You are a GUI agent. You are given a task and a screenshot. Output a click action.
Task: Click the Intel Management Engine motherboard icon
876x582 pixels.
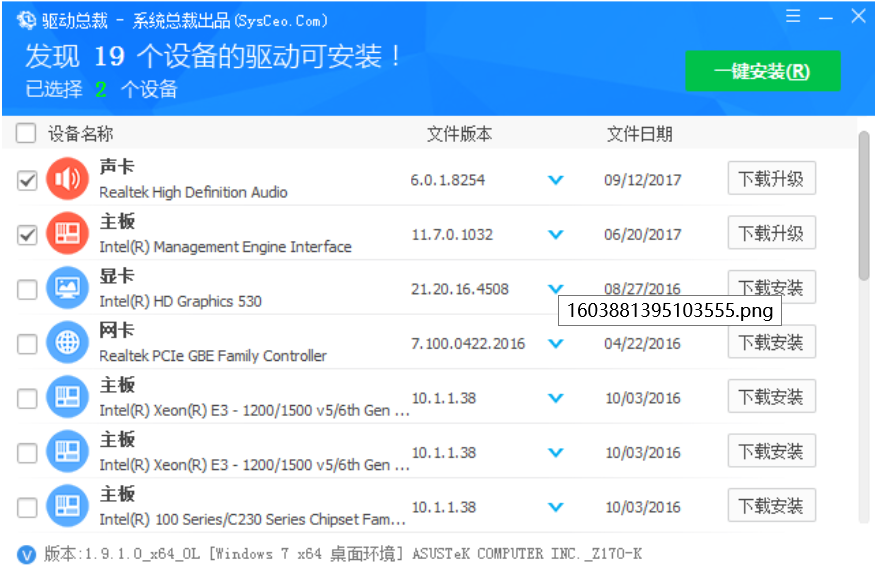[x=68, y=234]
